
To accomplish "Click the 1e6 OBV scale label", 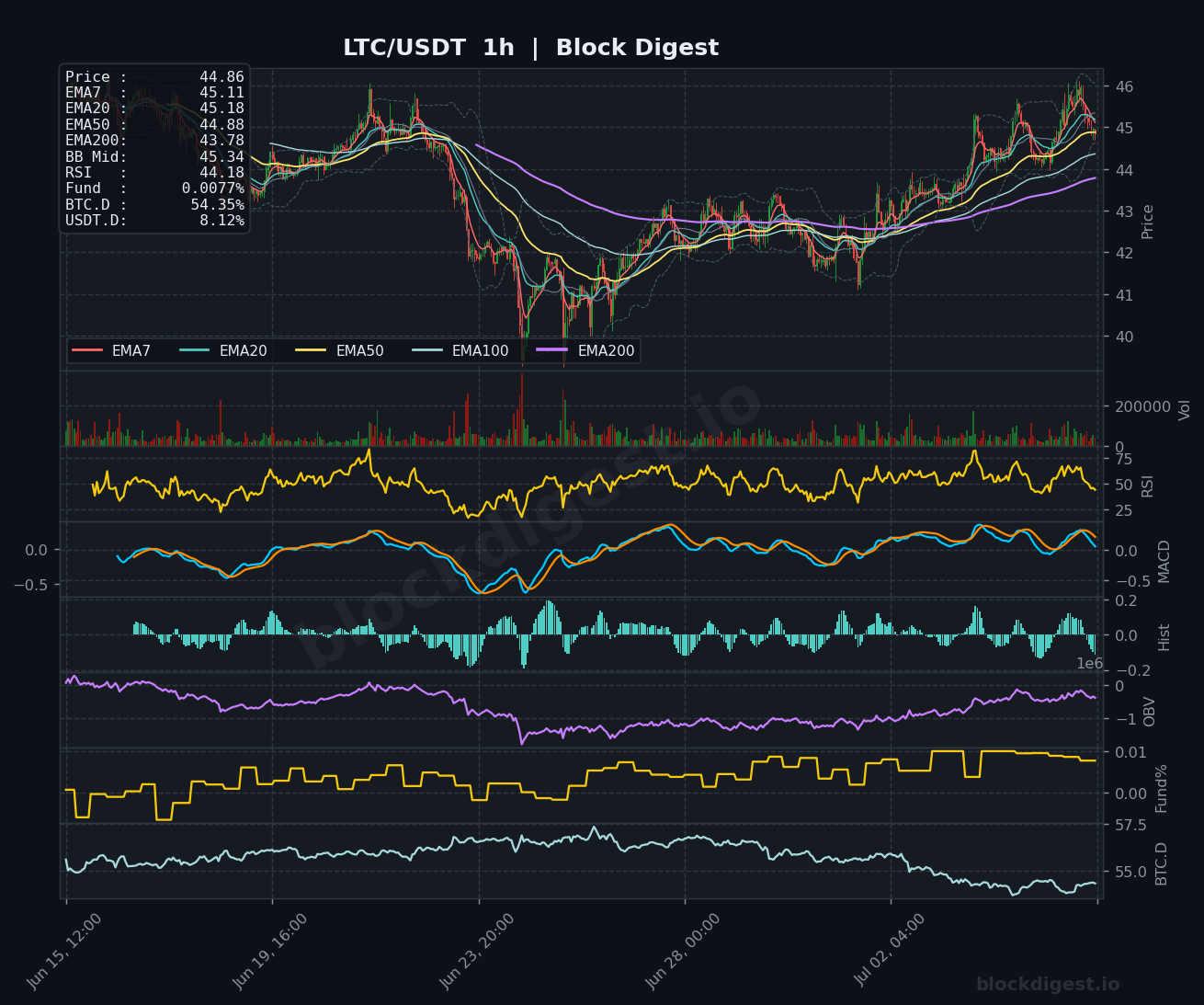I will pyautogui.click(x=1089, y=664).
